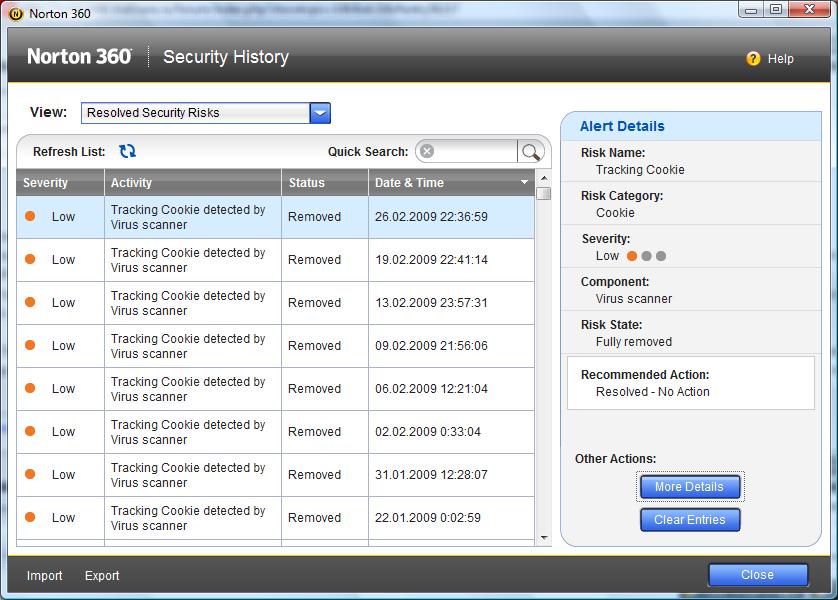Click the list scrollbar down arrow
838x600 pixels.
[x=544, y=537]
